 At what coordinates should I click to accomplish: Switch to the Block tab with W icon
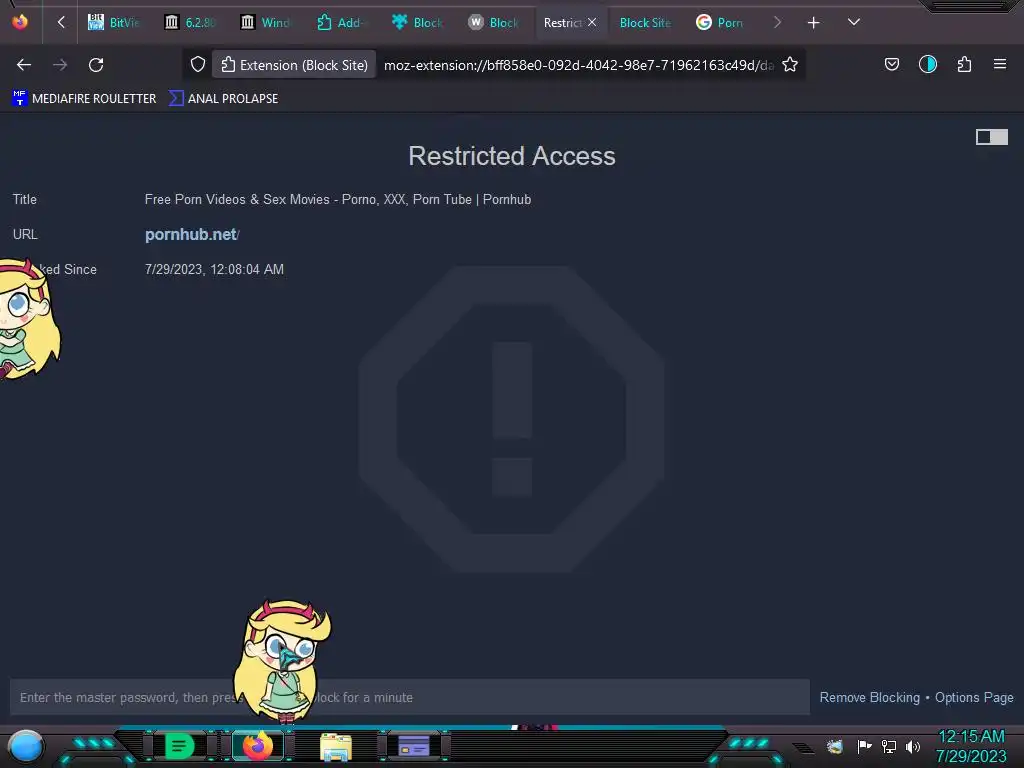point(493,23)
